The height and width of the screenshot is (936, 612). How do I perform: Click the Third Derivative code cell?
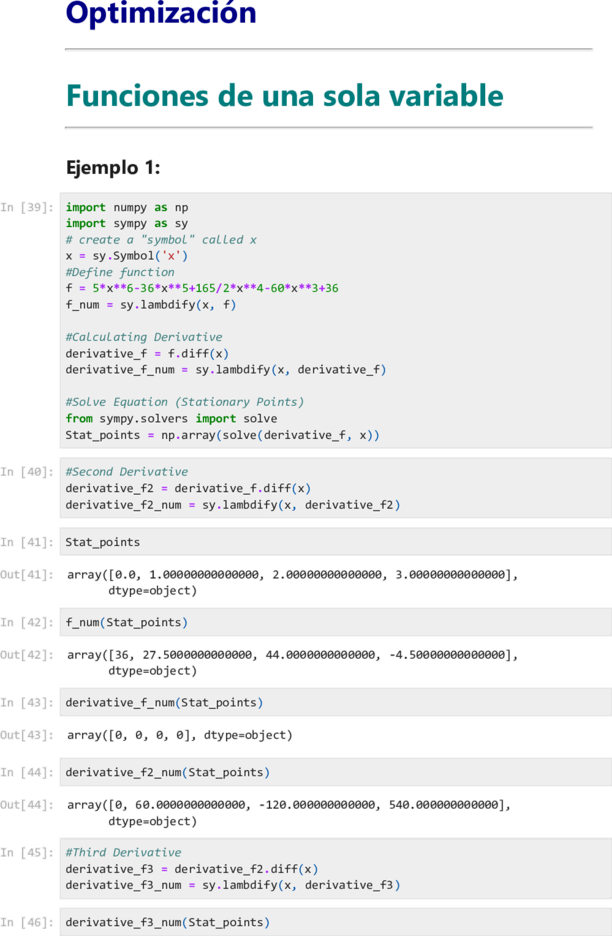point(336,869)
